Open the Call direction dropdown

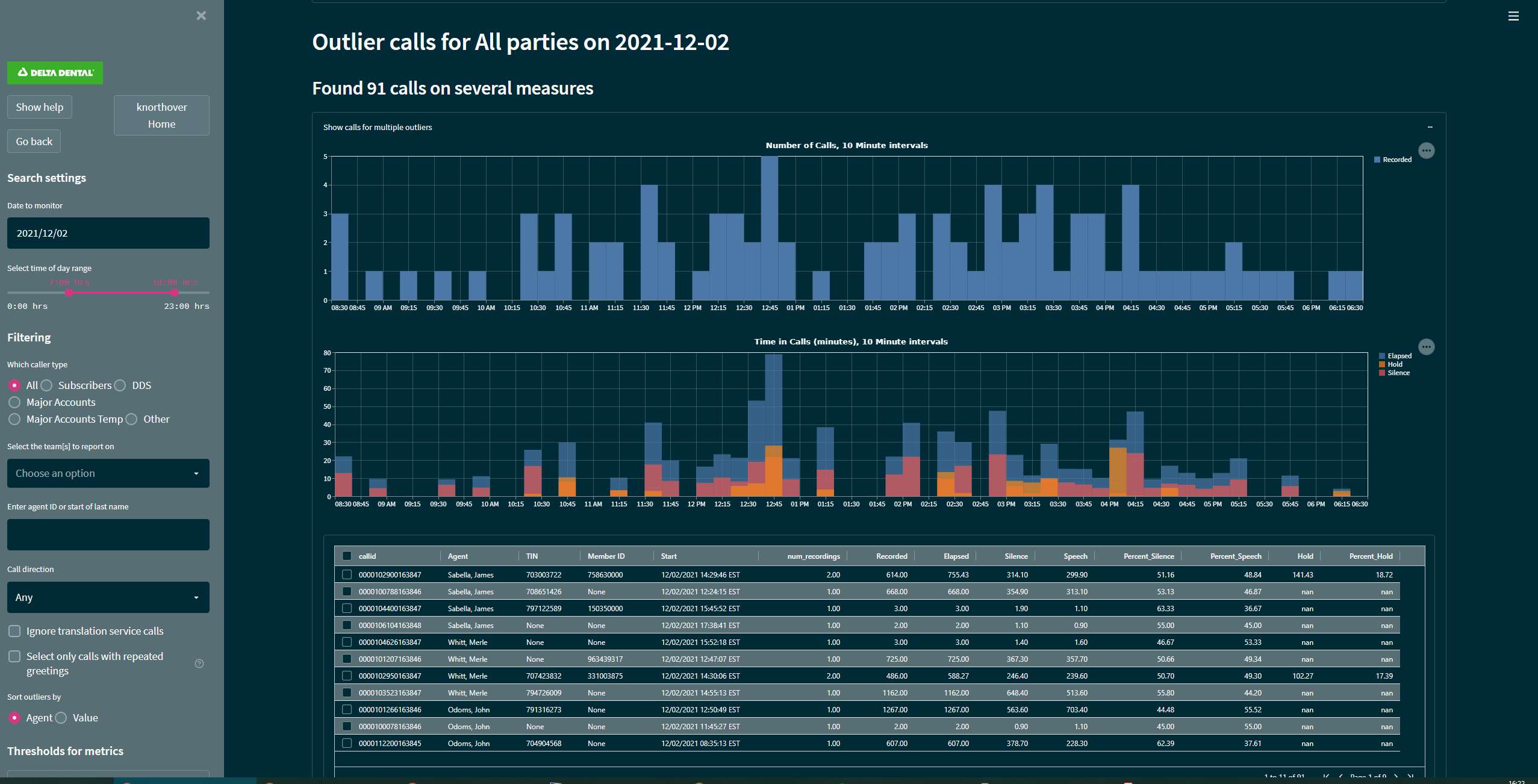(x=108, y=597)
